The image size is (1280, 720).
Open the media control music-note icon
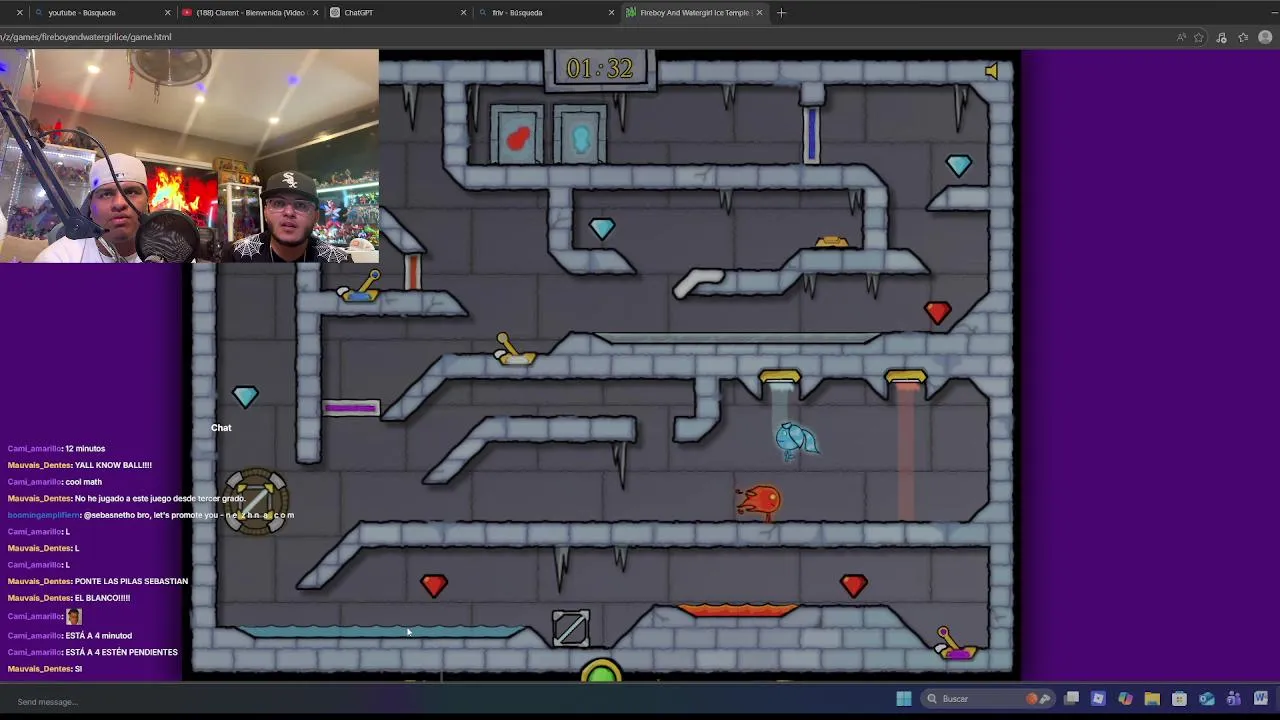[x=1221, y=37]
